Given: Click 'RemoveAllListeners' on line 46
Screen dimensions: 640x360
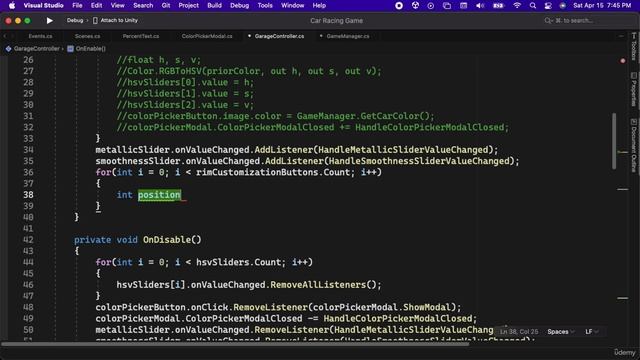Looking at the screenshot, I should point(318,284).
